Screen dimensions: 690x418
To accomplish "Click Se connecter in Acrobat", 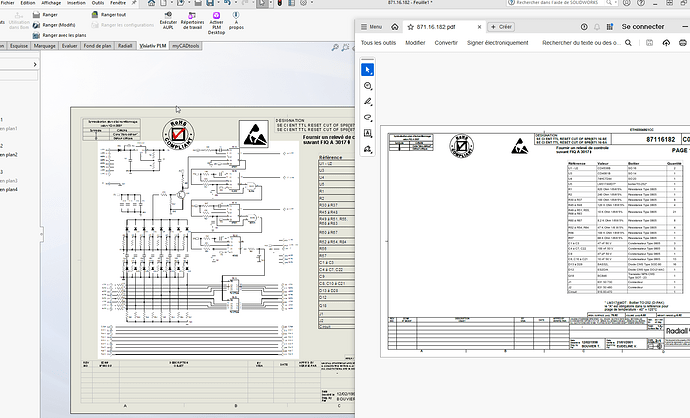I will [643, 27].
